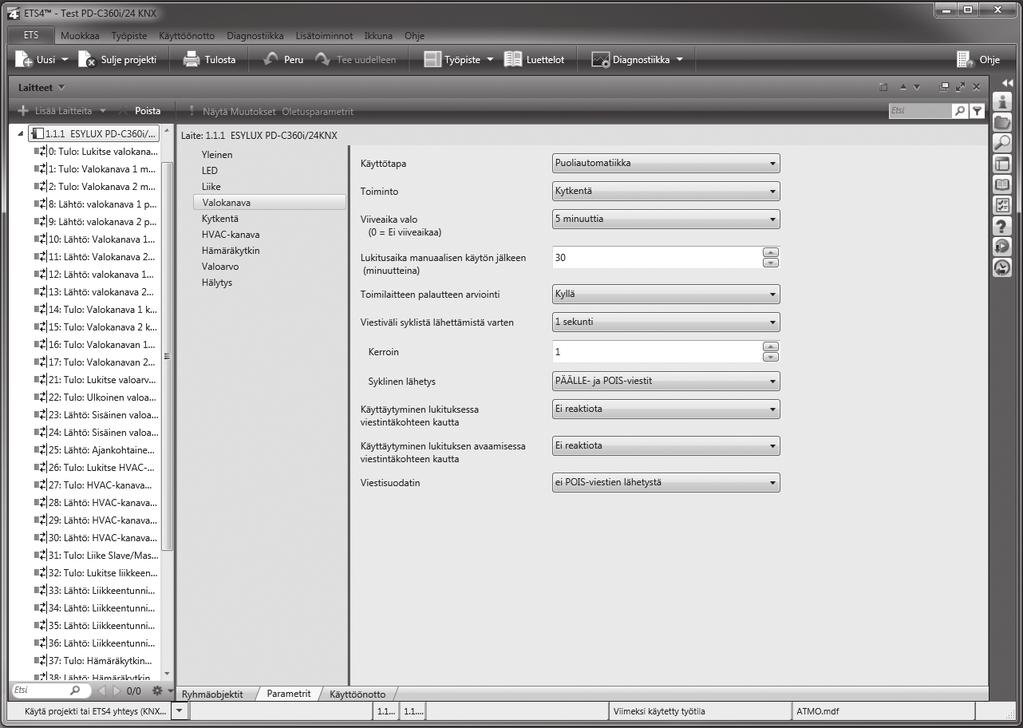
Task: Select the LED parameter page
Action: 209,170
